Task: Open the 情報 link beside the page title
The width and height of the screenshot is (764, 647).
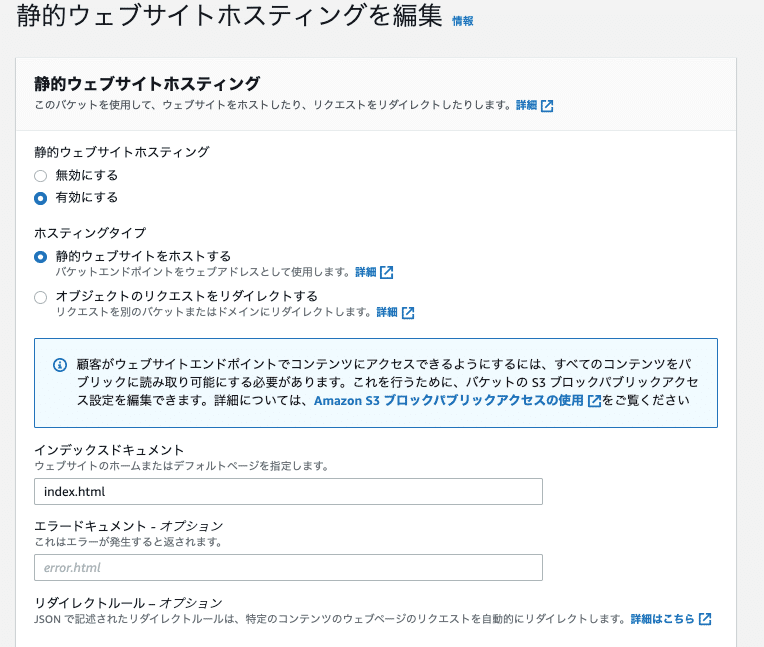Action: [x=462, y=21]
